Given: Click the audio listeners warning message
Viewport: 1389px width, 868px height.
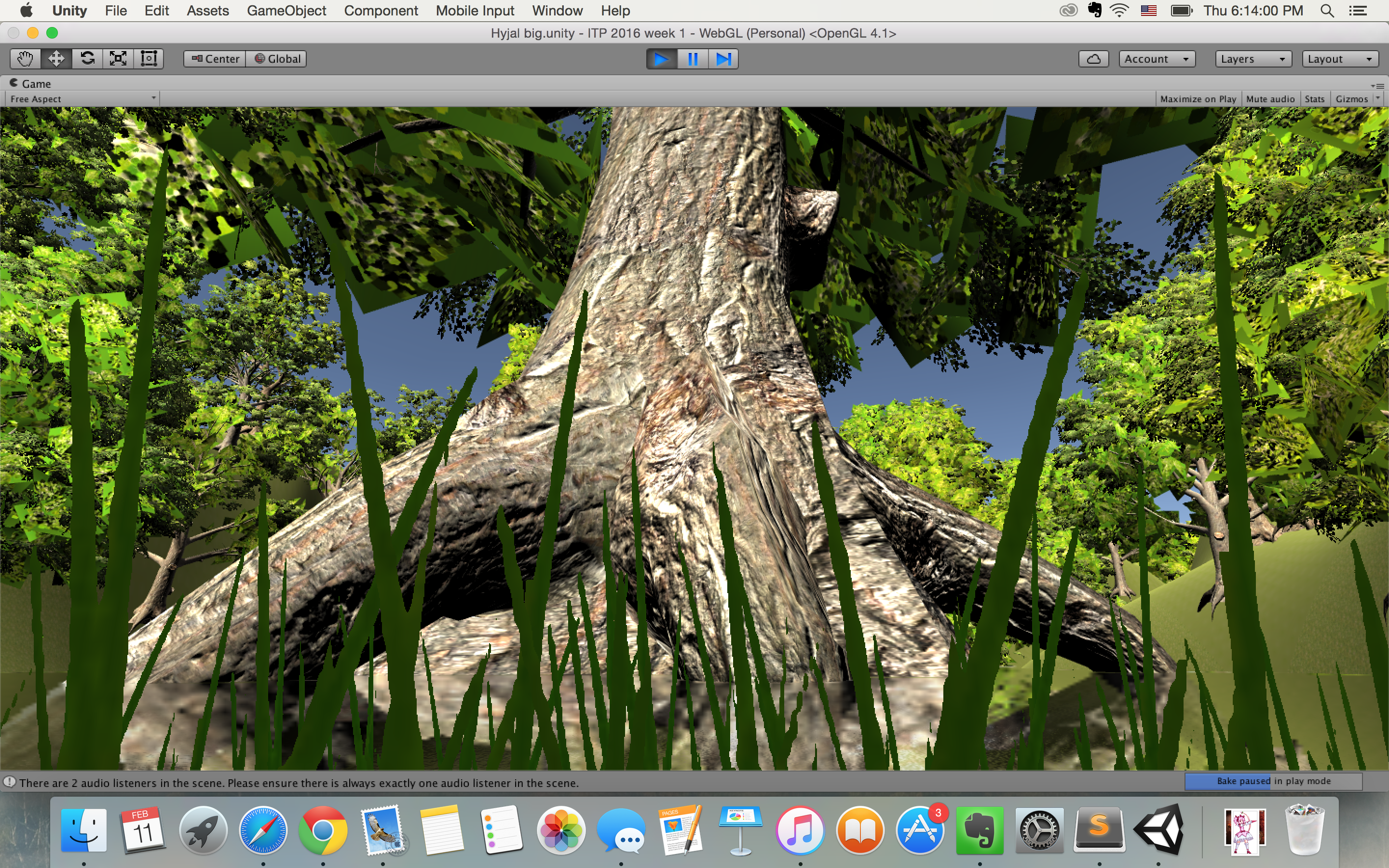Looking at the screenshot, I should (299, 783).
